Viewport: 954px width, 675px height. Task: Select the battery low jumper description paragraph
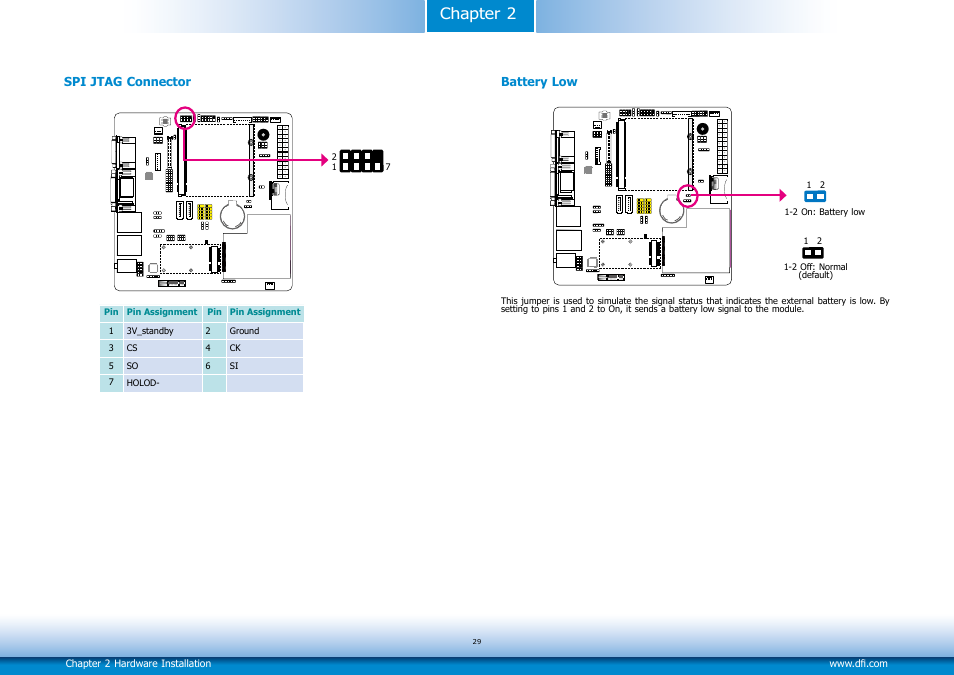tap(695, 305)
